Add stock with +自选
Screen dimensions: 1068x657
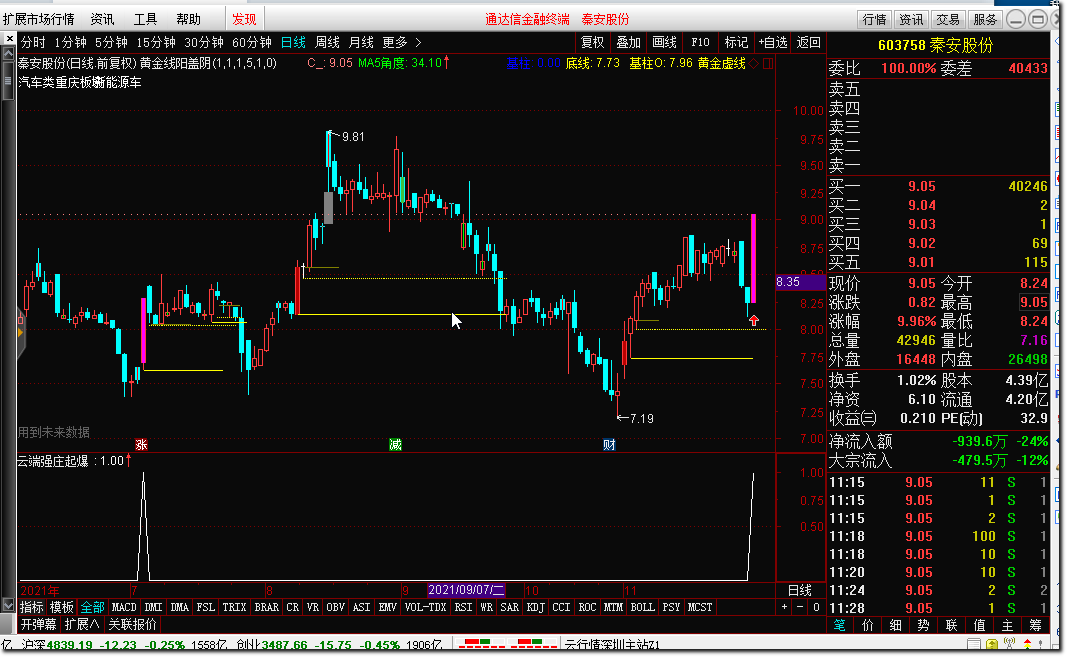point(773,42)
